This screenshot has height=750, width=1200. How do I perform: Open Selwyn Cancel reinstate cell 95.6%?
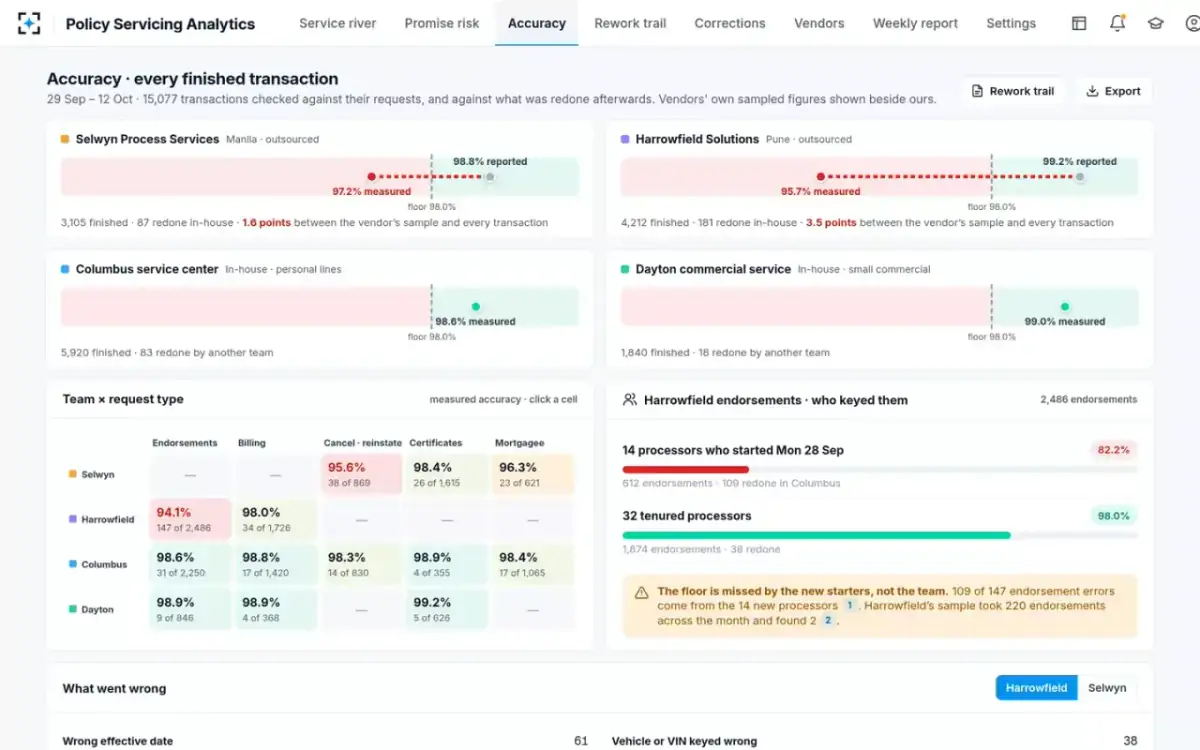click(362, 475)
